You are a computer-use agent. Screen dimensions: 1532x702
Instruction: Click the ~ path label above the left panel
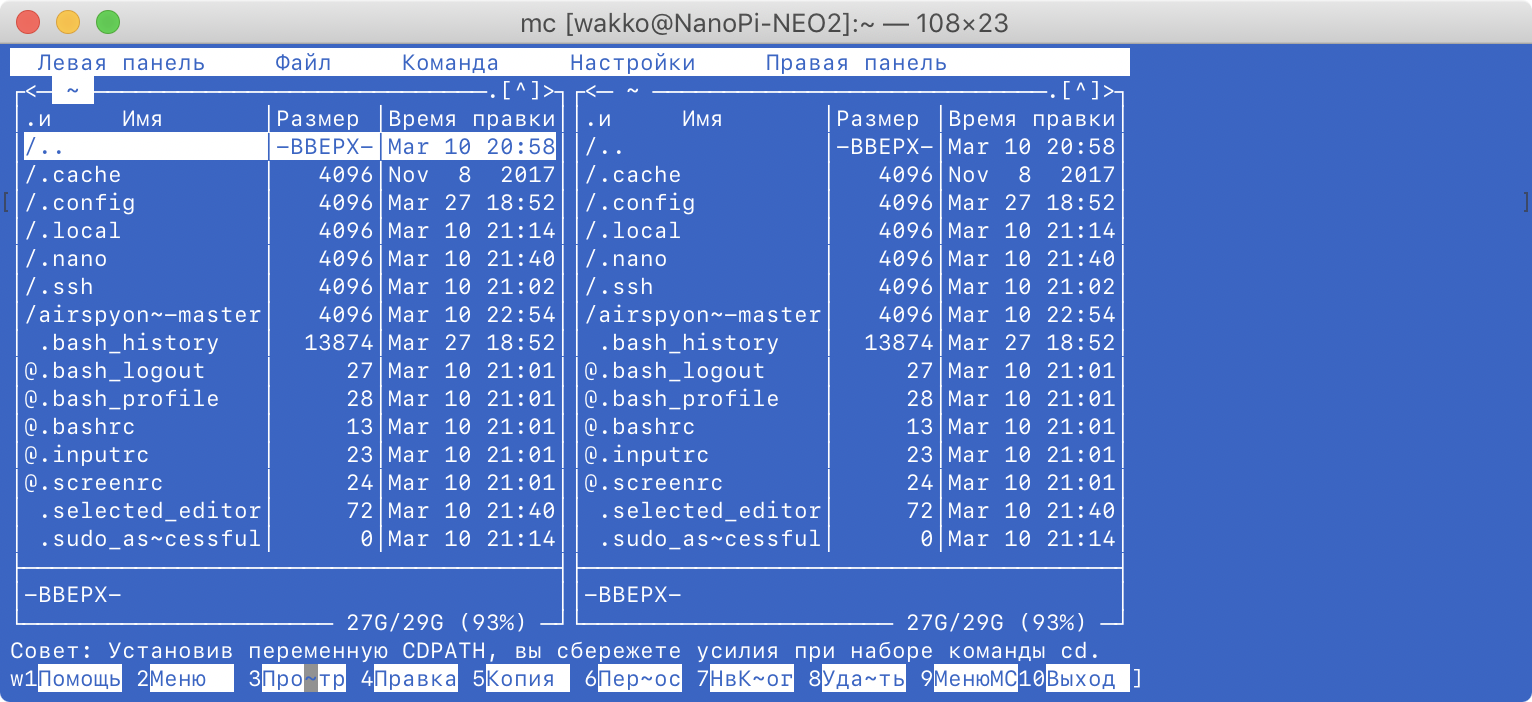[x=72, y=90]
